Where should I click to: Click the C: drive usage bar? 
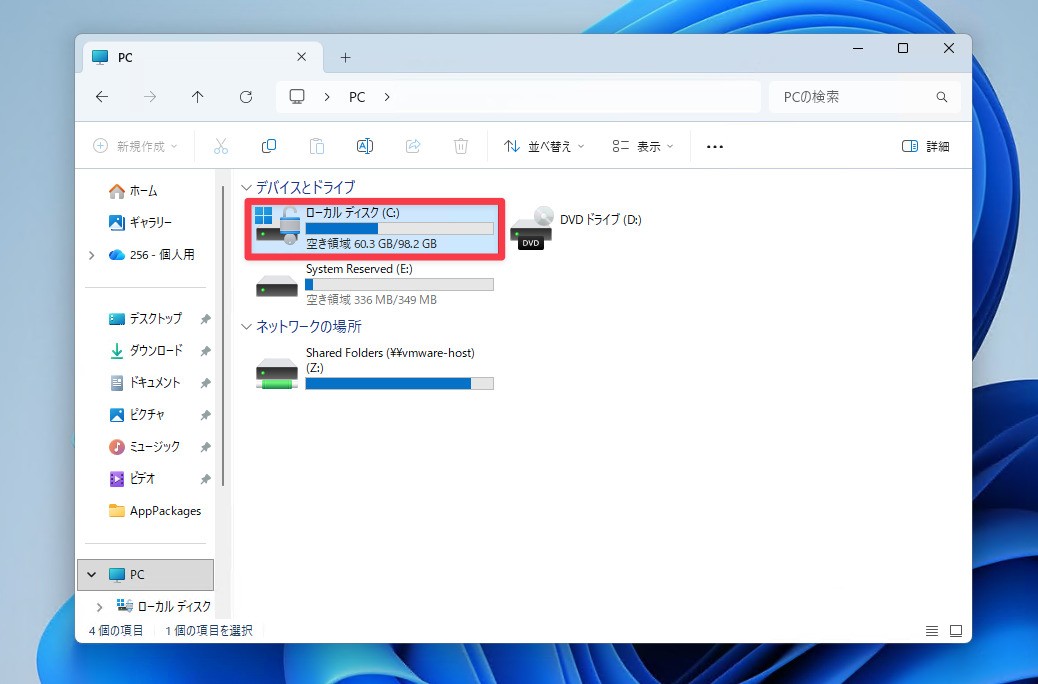coord(399,228)
